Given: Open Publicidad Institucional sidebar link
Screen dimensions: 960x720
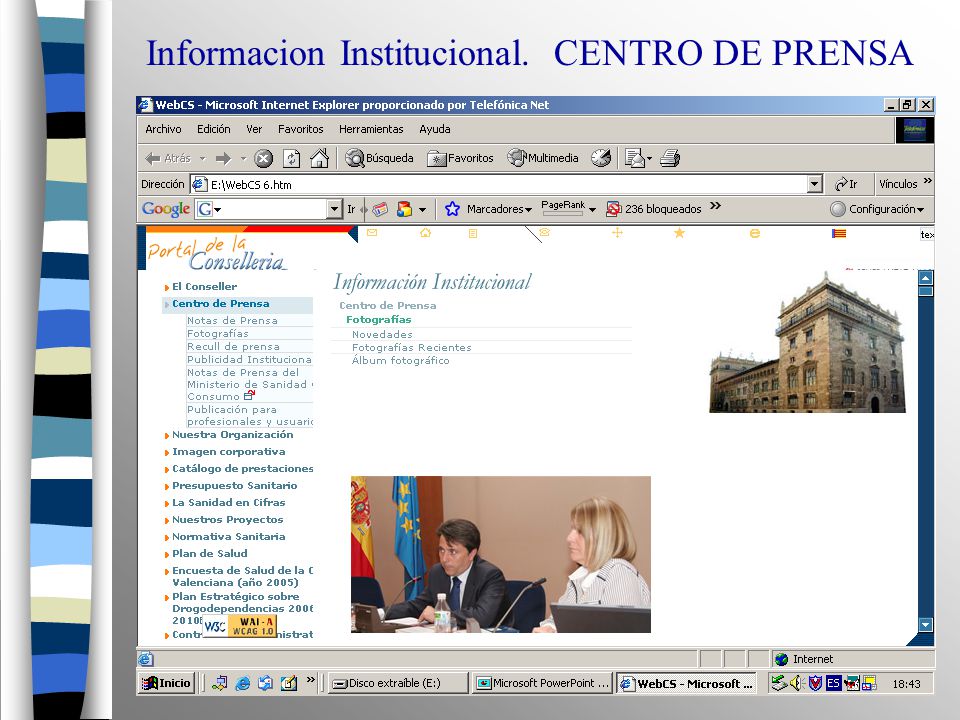Looking at the screenshot, I should click(x=249, y=359).
